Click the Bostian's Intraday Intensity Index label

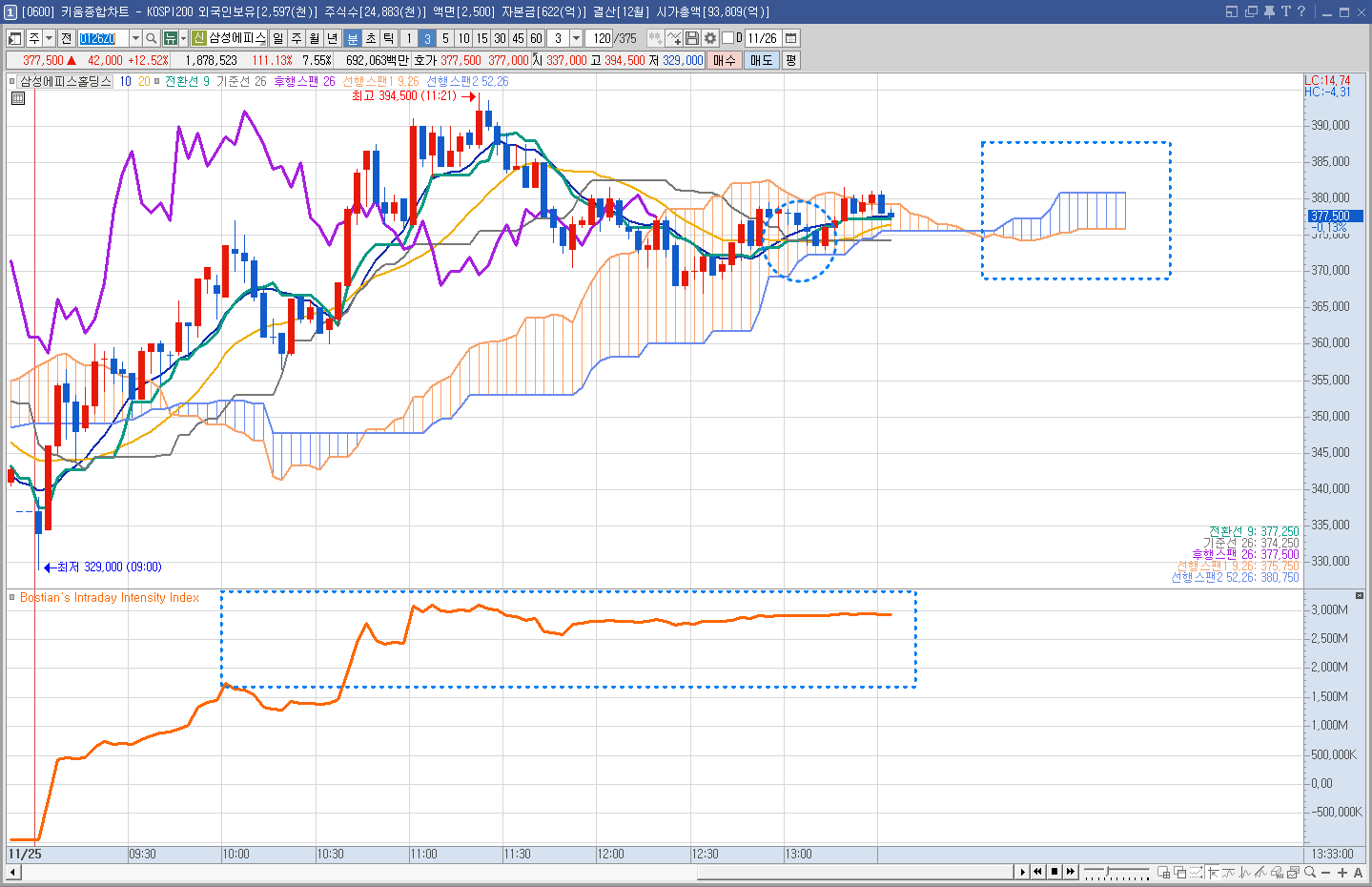(x=110, y=598)
